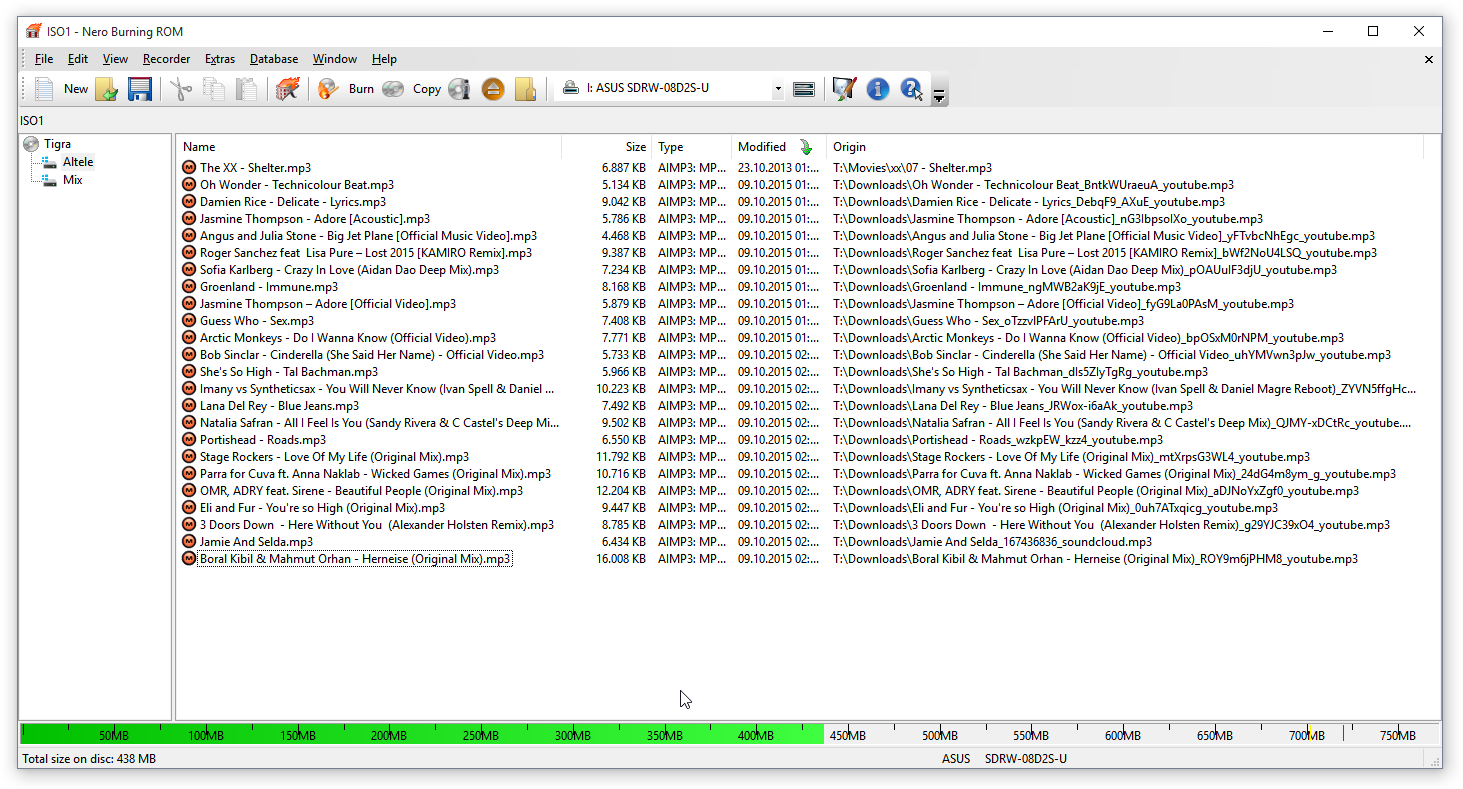The height and width of the screenshot is (789, 1463).
Task: Open the options icon with the pencil
Action: (x=844, y=89)
